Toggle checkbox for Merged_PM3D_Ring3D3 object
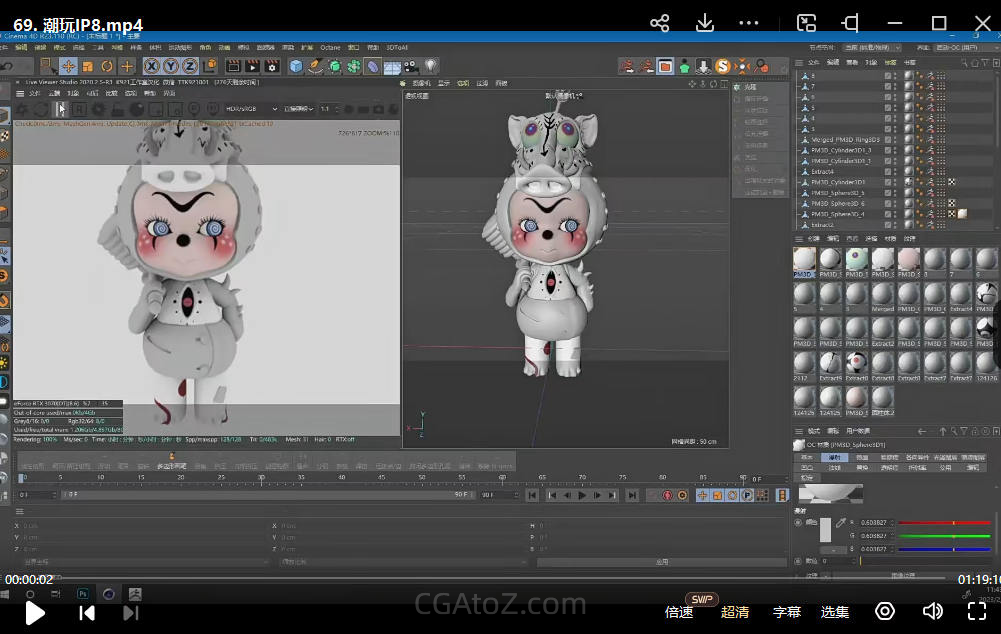 (887, 139)
